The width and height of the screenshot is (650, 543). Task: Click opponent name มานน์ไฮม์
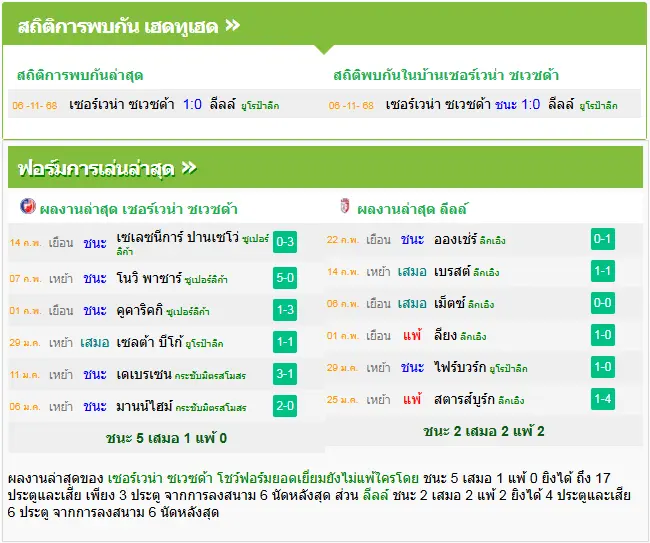144,406
